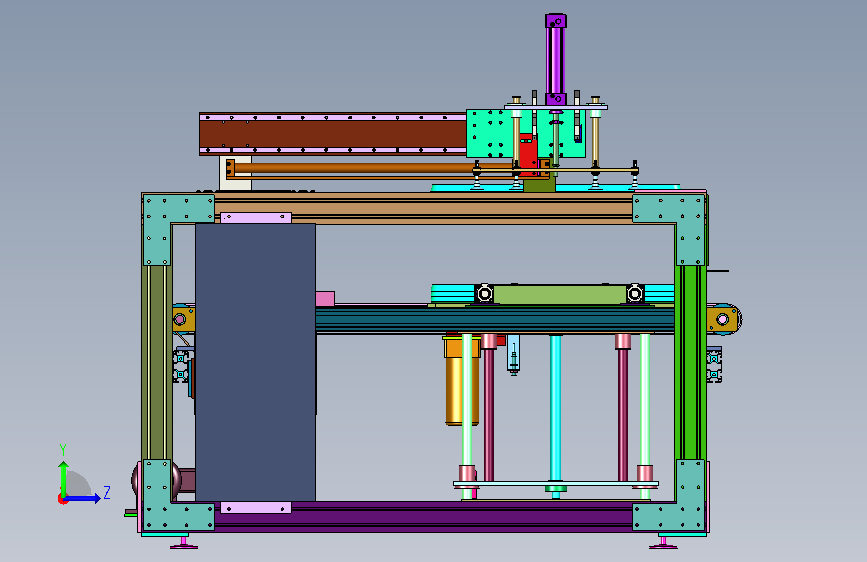This screenshot has height=562, width=867.
Task: Select the tan top frame beam
Action: click(x=423, y=208)
